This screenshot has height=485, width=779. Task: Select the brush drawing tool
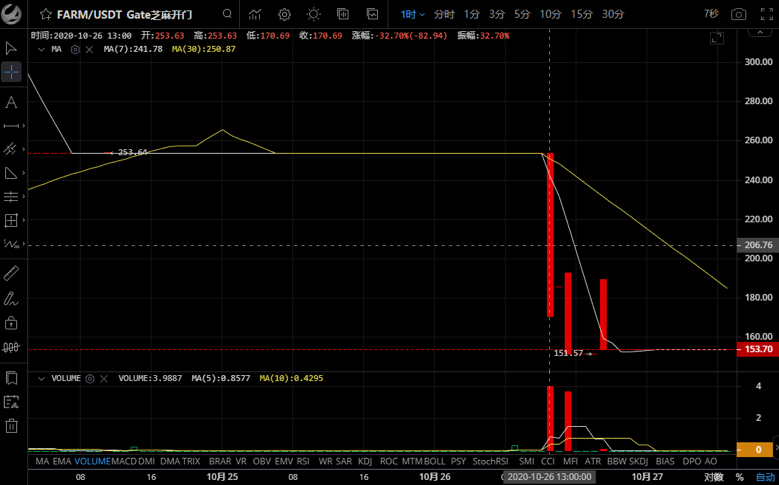[x=11, y=298]
